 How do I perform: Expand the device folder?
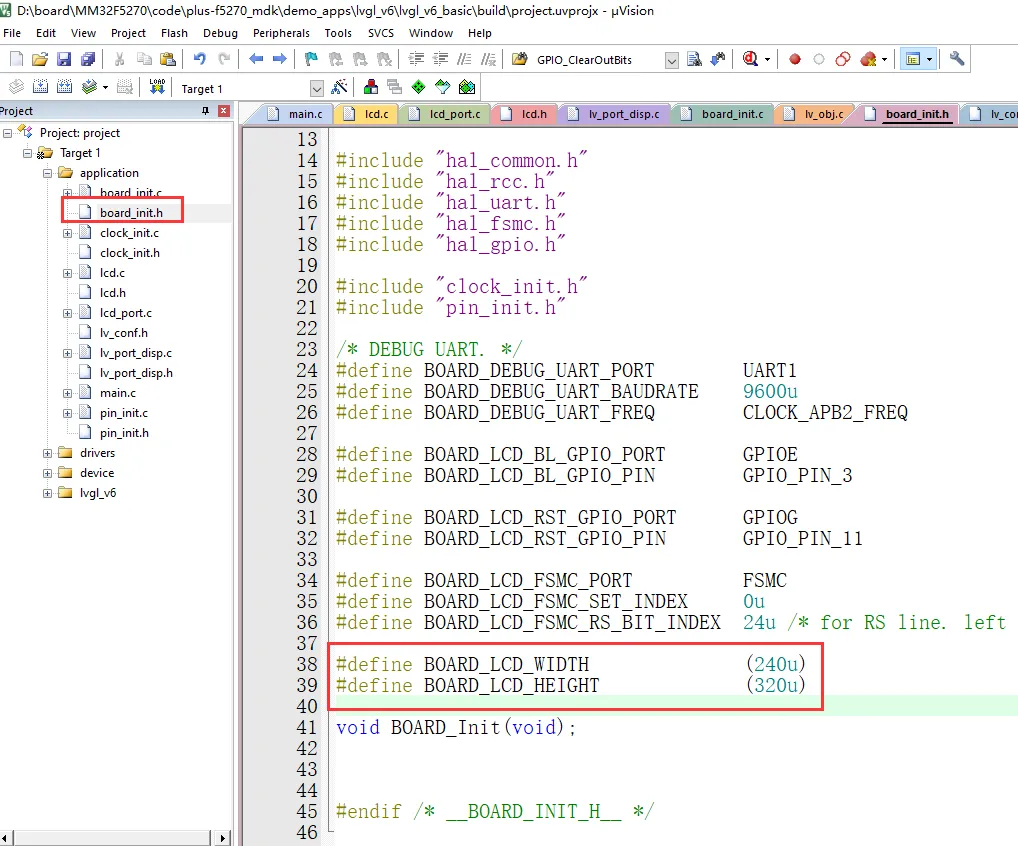pos(47,473)
